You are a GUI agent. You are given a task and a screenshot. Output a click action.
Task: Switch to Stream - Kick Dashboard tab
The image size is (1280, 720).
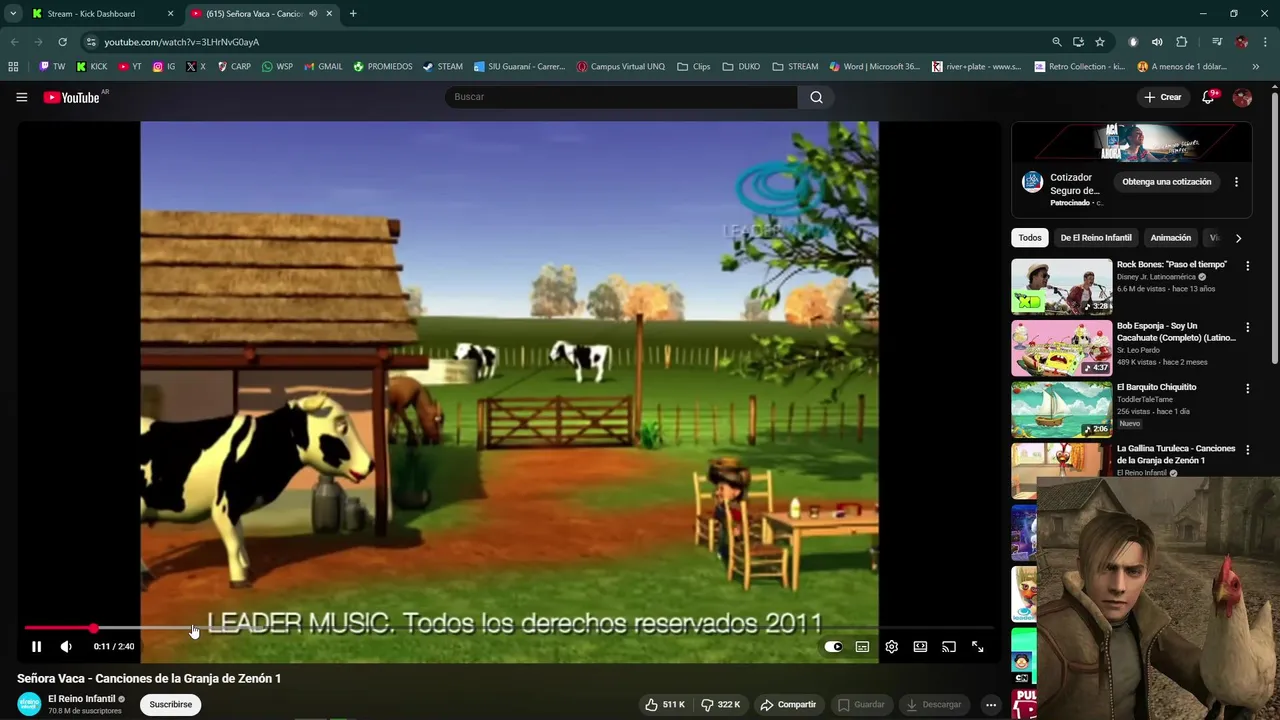tap(104, 14)
